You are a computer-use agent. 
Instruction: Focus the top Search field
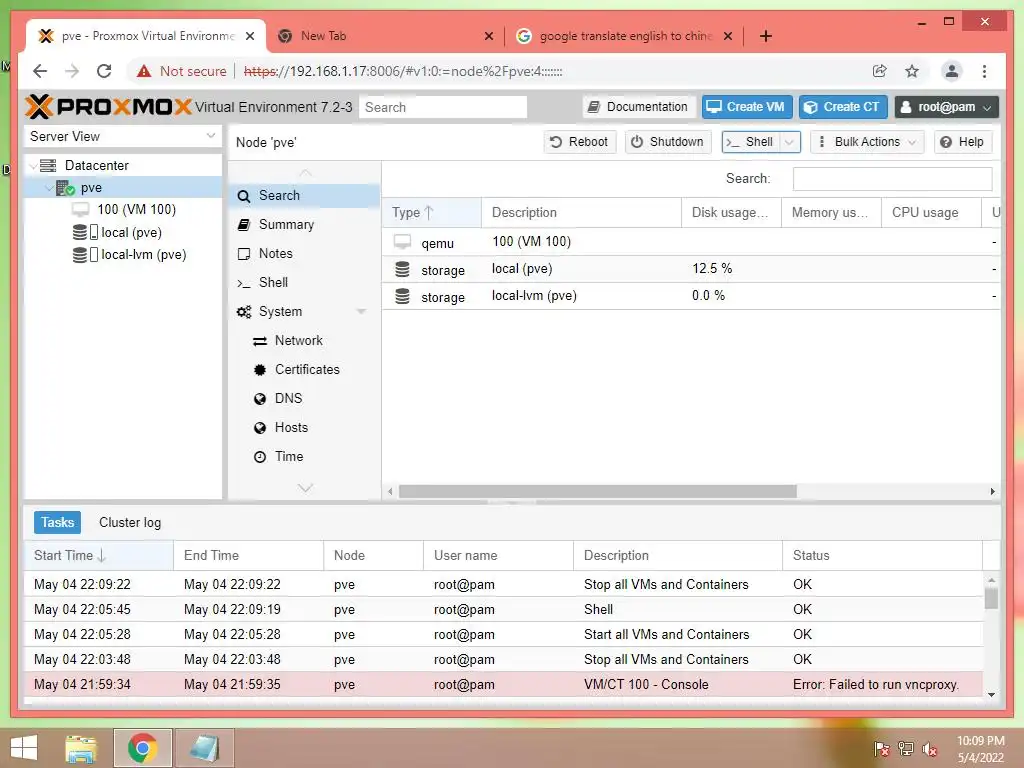pos(443,107)
